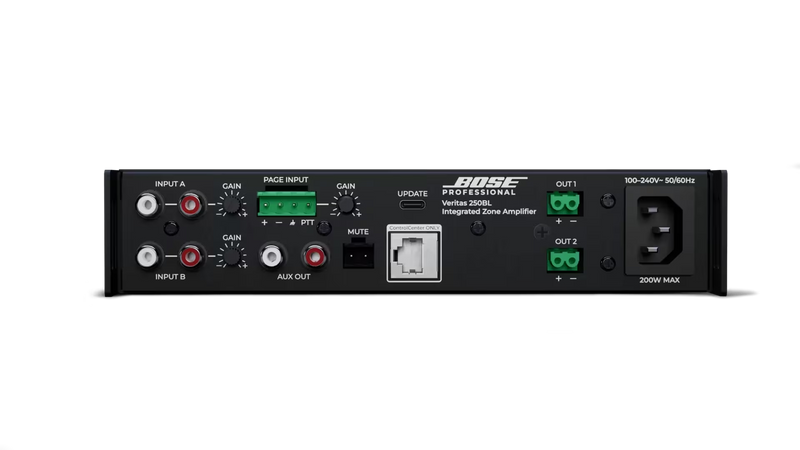Click the 'PAGE INPUT' label
The width and height of the screenshot is (800, 450).
click(286, 180)
